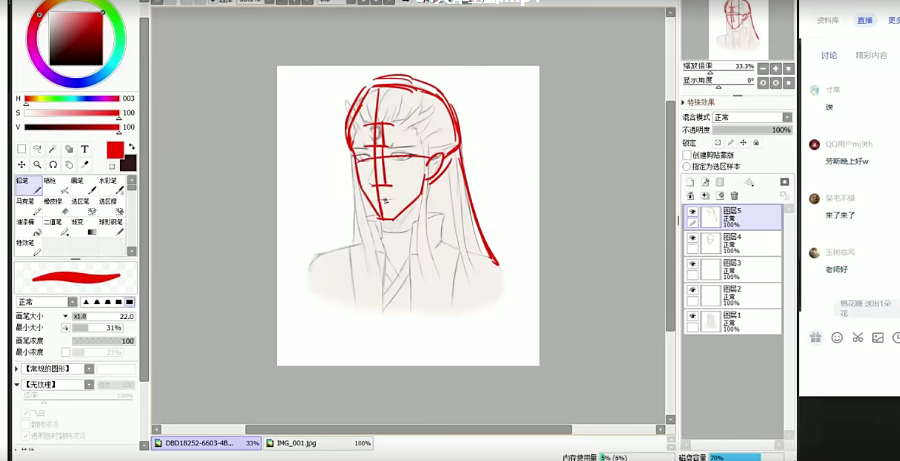Create a new layer with icon

(689, 182)
